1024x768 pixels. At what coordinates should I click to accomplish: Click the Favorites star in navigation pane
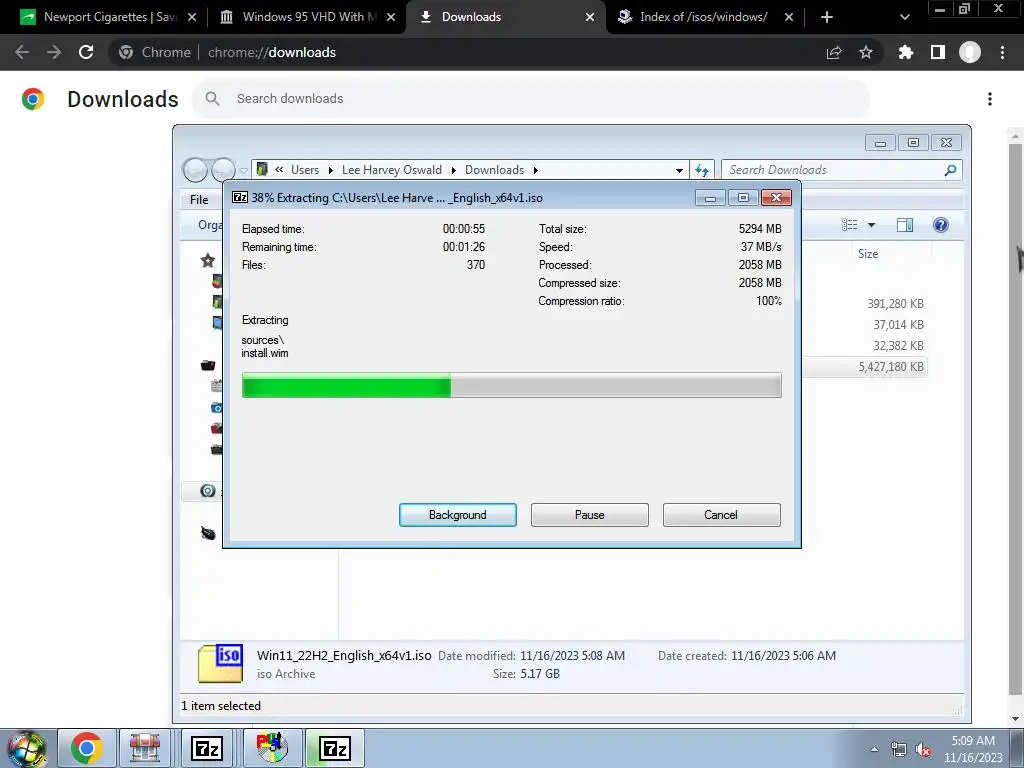tap(208, 261)
